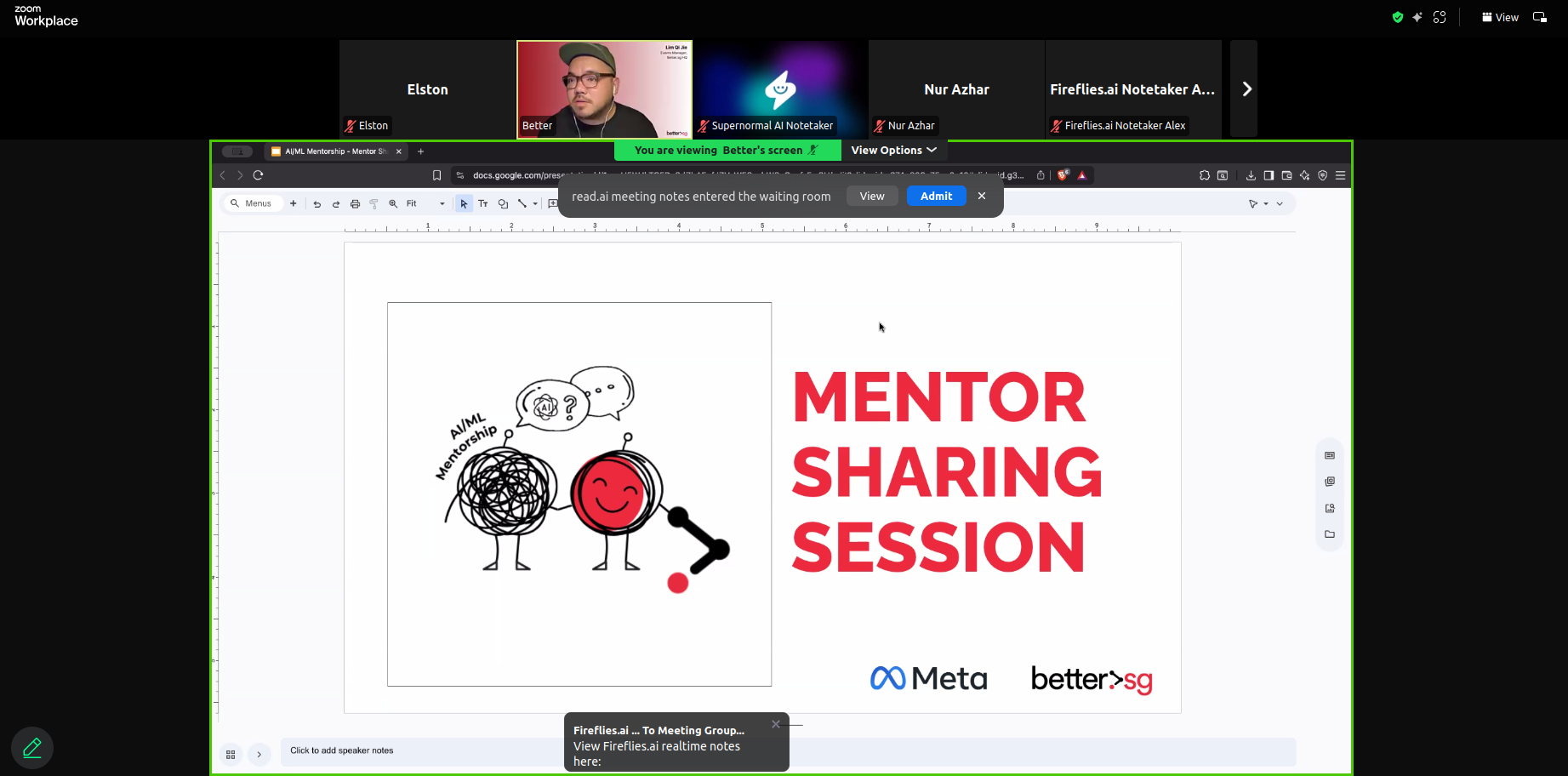Viewport: 1568px width, 776px height.
Task: Click the undo arrow in Slides toolbar
Action: click(x=317, y=204)
